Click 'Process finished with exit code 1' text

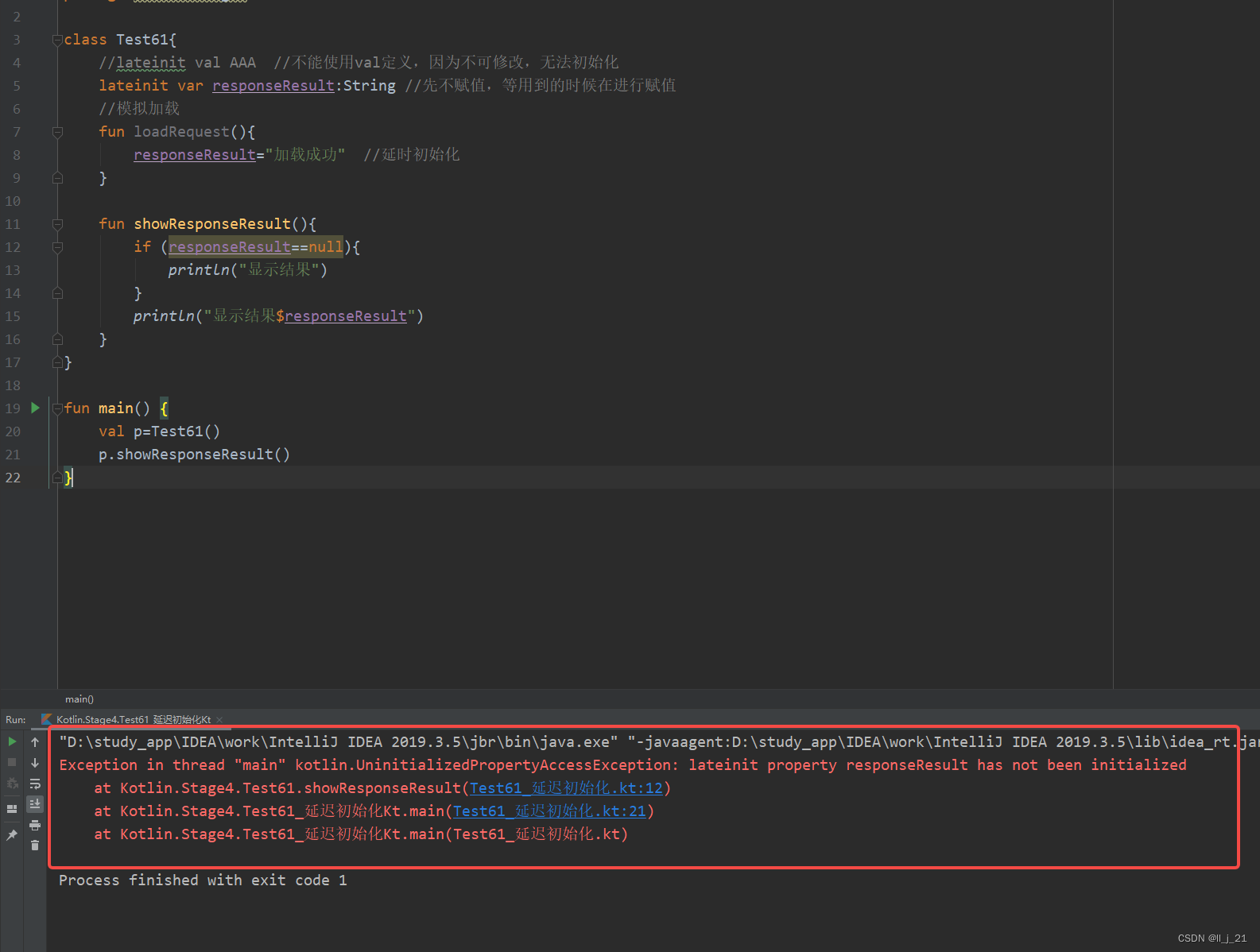click(x=203, y=880)
